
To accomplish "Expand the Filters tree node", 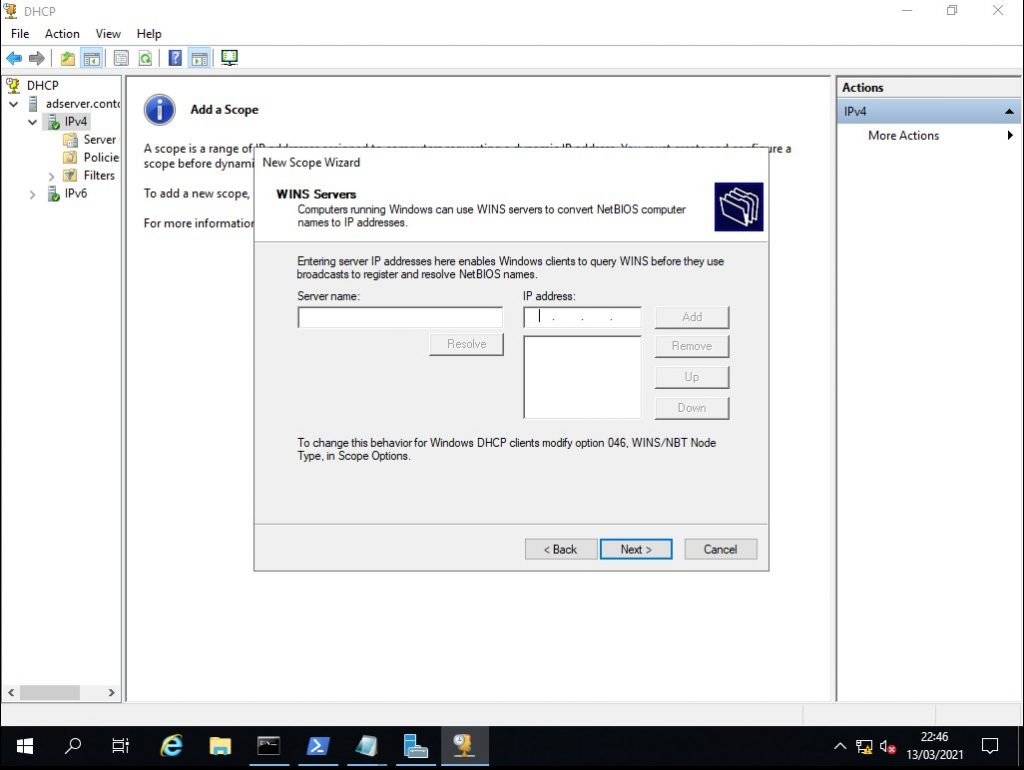I will tap(51, 176).
